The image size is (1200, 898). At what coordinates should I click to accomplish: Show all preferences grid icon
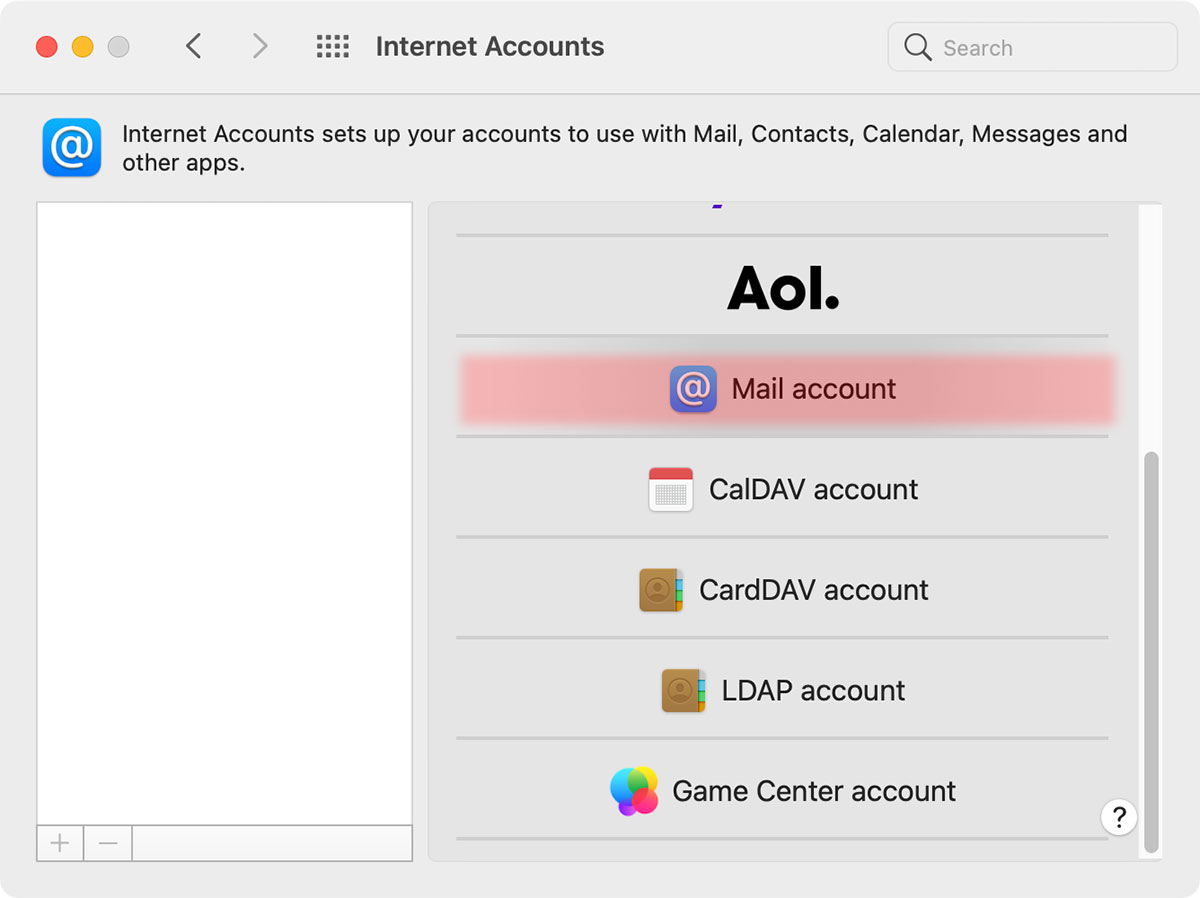click(x=332, y=46)
